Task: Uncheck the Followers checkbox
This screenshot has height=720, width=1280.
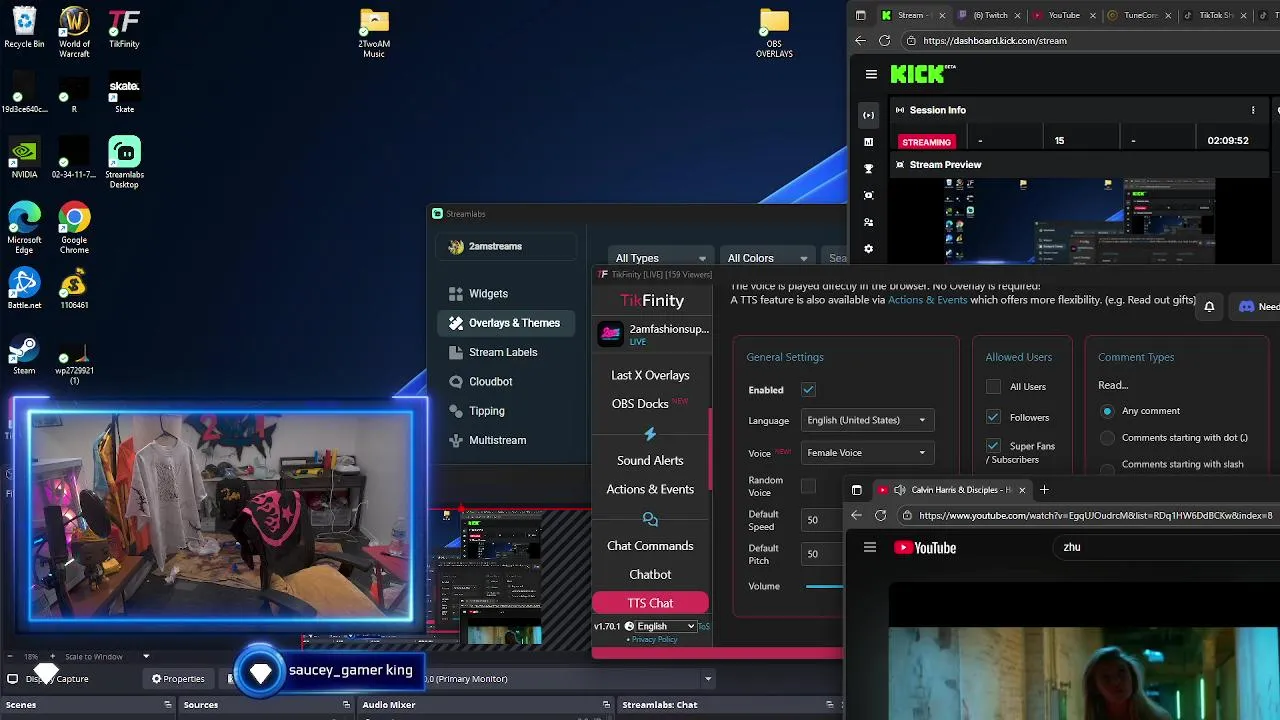Action: pos(993,417)
